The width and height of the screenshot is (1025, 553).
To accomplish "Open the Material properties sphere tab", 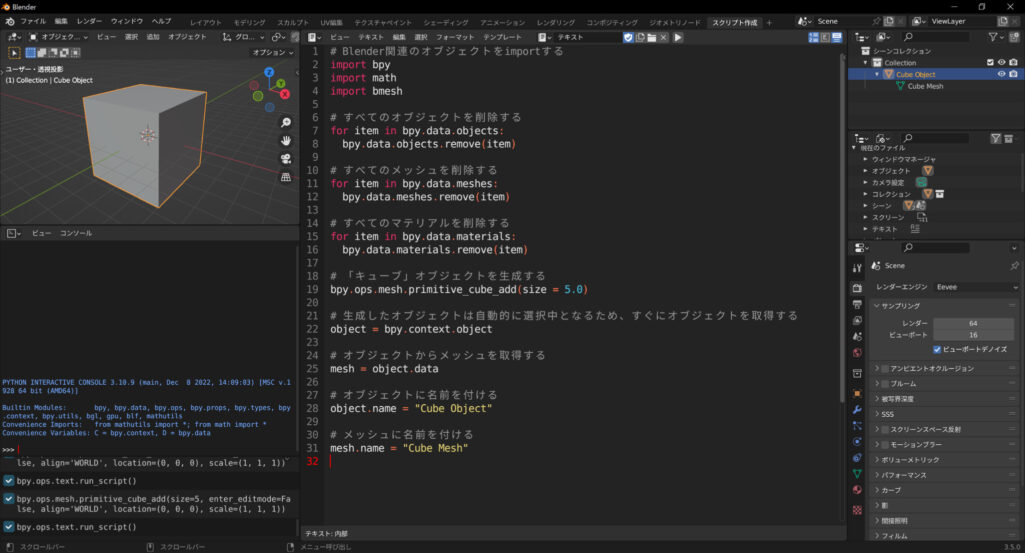I will [x=857, y=490].
